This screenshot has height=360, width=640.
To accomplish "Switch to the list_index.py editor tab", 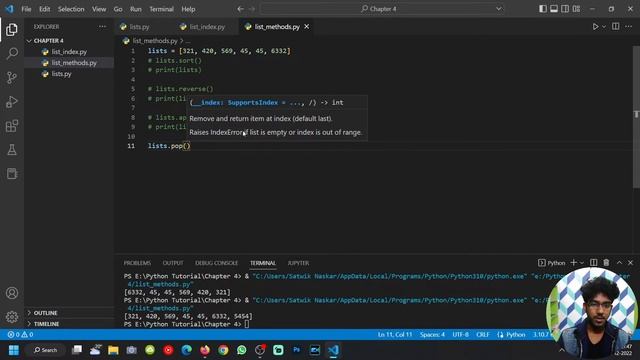I will point(207,27).
